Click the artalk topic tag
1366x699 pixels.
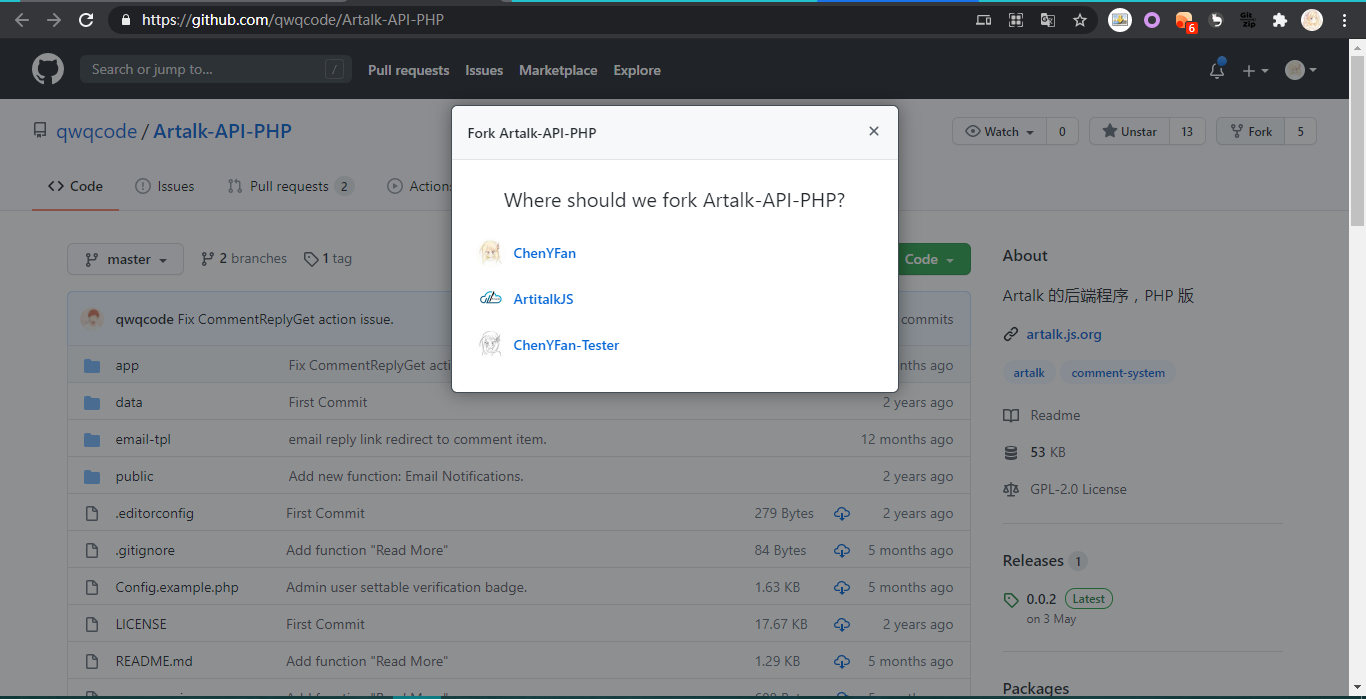(1029, 373)
